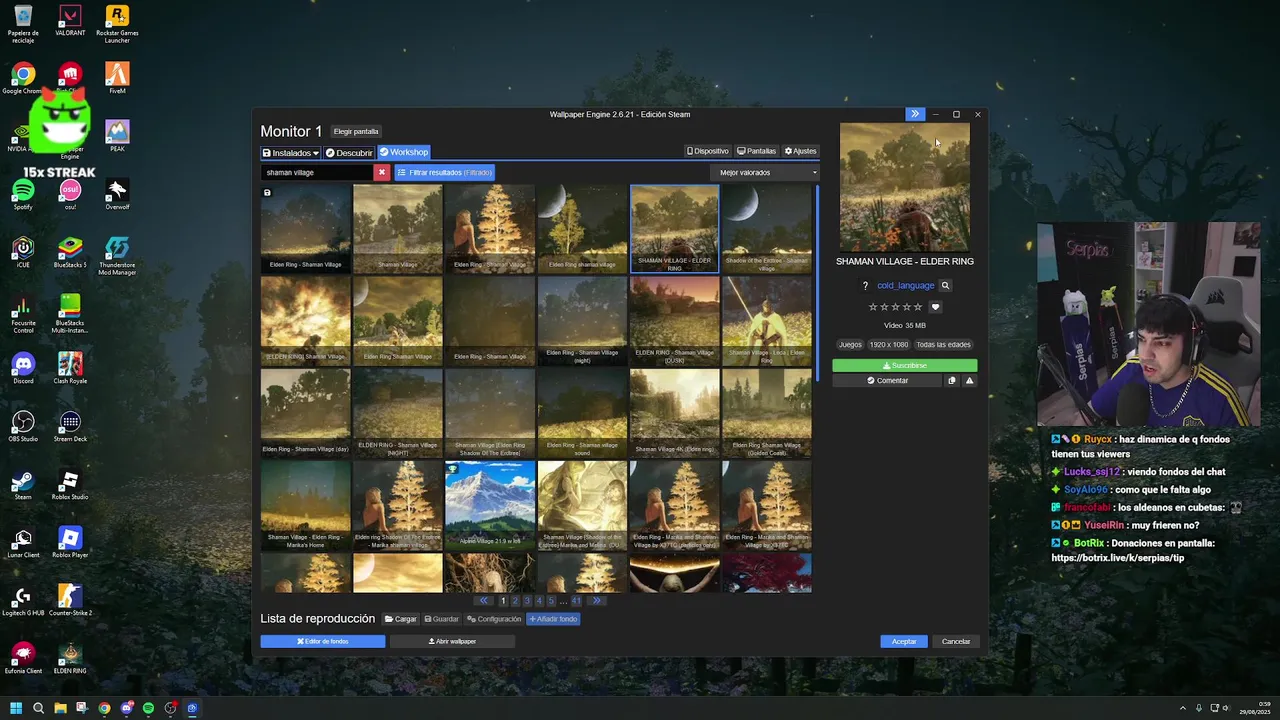Select the Alpine Village thumbnail
Image resolution: width=1280 pixels, height=720 pixels.
(490, 504)
